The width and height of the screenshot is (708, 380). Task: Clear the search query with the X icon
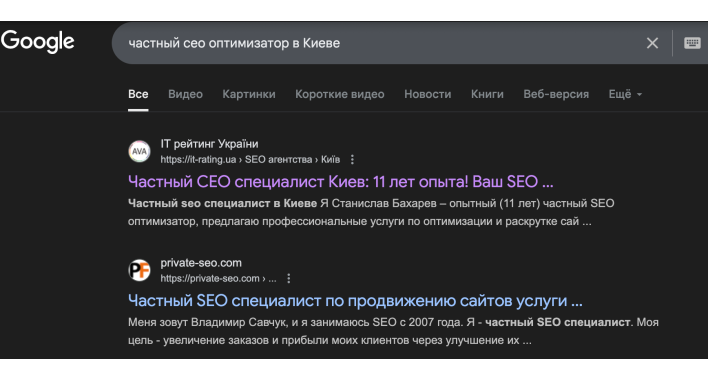pyautogui.click(x=652, y=43)
